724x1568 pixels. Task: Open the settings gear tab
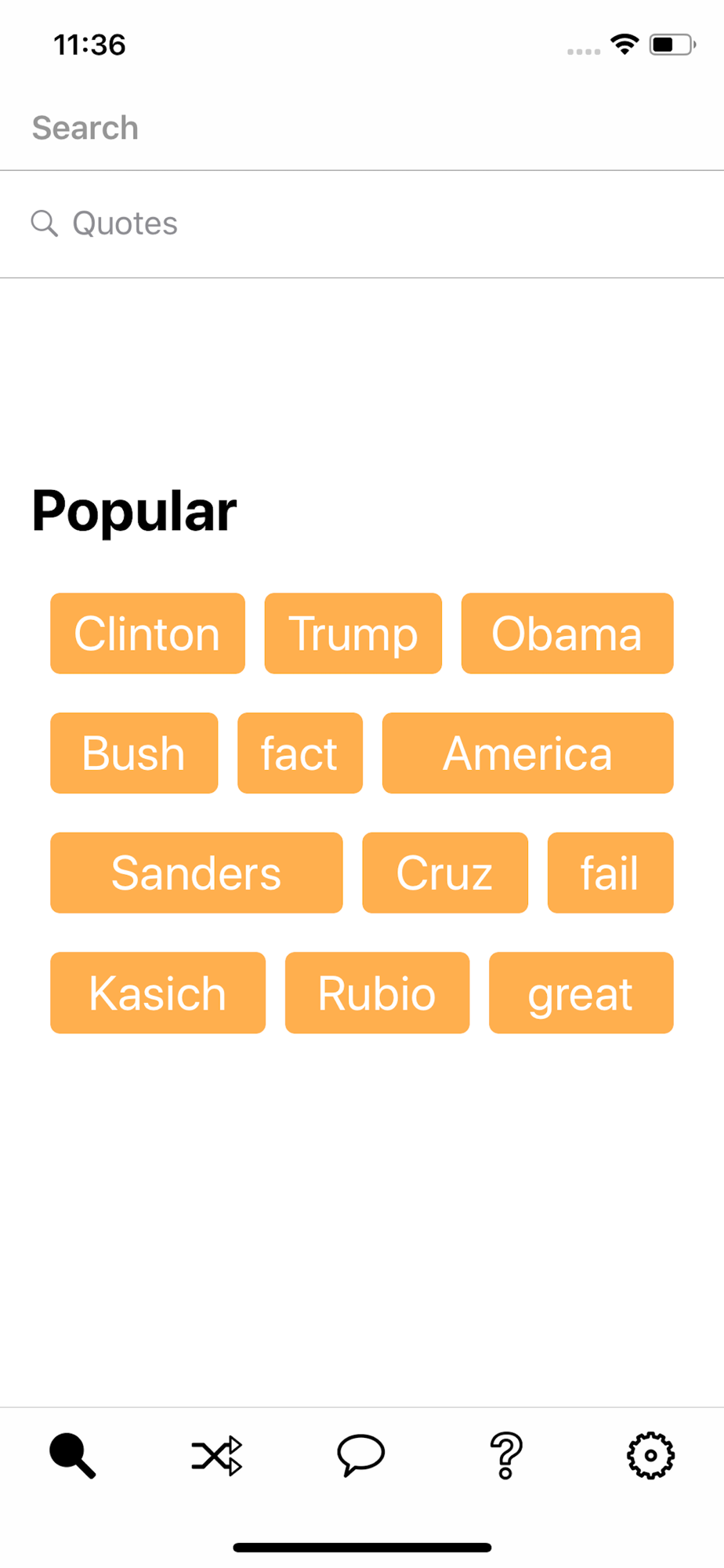[650, 1456]
